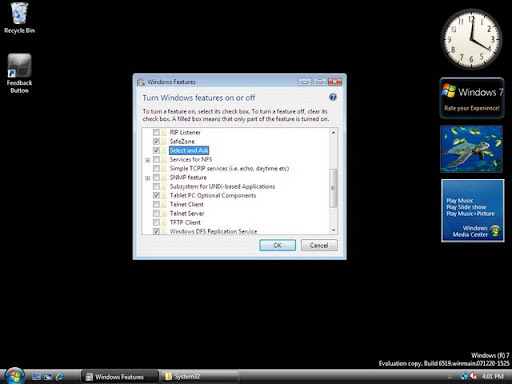Screen dimensions: 512x384
Task: Click the feature list scrollbar thumb
Action: point(333,188)
